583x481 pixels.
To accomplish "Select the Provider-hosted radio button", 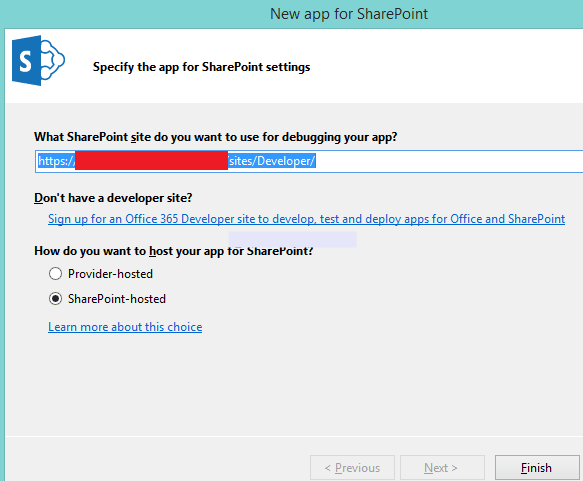I will [55, 274].
